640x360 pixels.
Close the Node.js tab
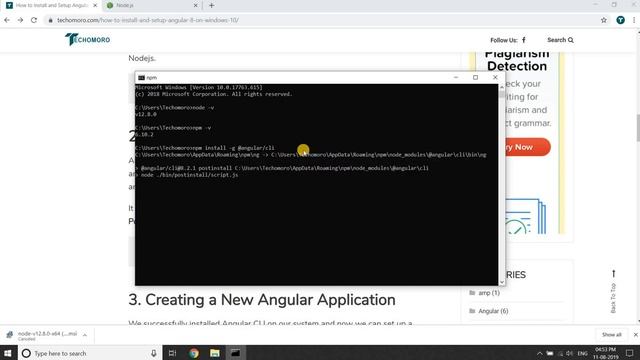[195, 5]
